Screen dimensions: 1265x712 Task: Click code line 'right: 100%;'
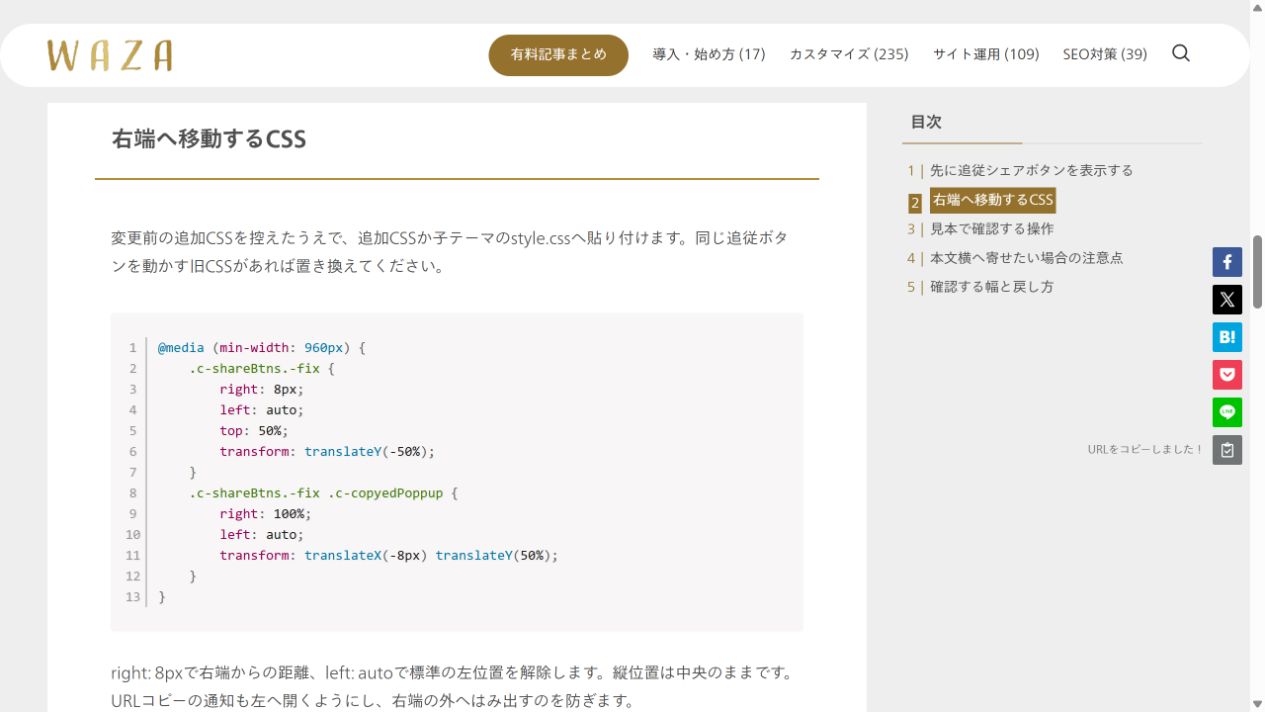click(266, 514)
